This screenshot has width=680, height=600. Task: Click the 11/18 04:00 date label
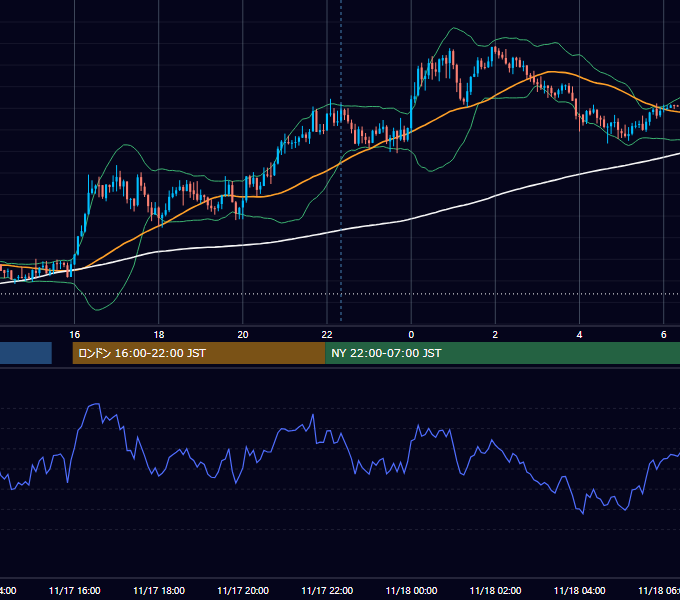[579, 590]
